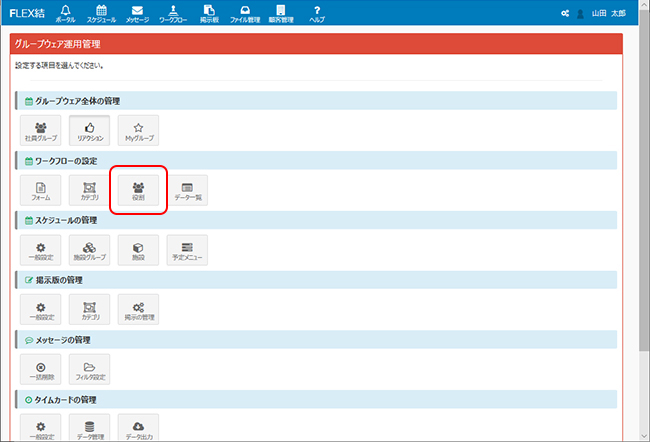Image resolution: width=650 pixels, height=442 pixels.
Task: Open 掲示板 in the top navigation
Action: click(209, 13)
